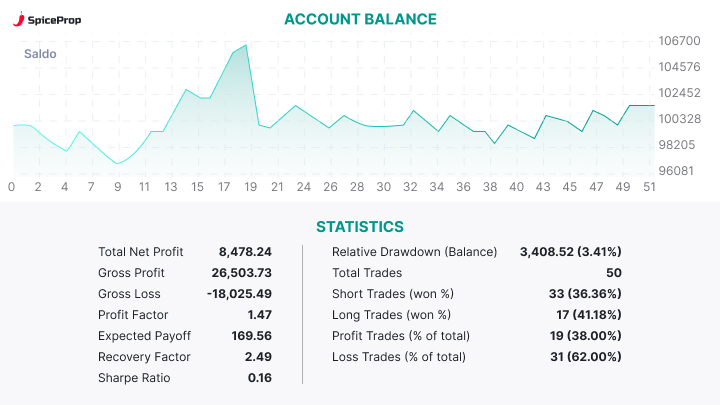
Task: Click the Gross Loss value -18,025.49
Action: coord(239,294)
